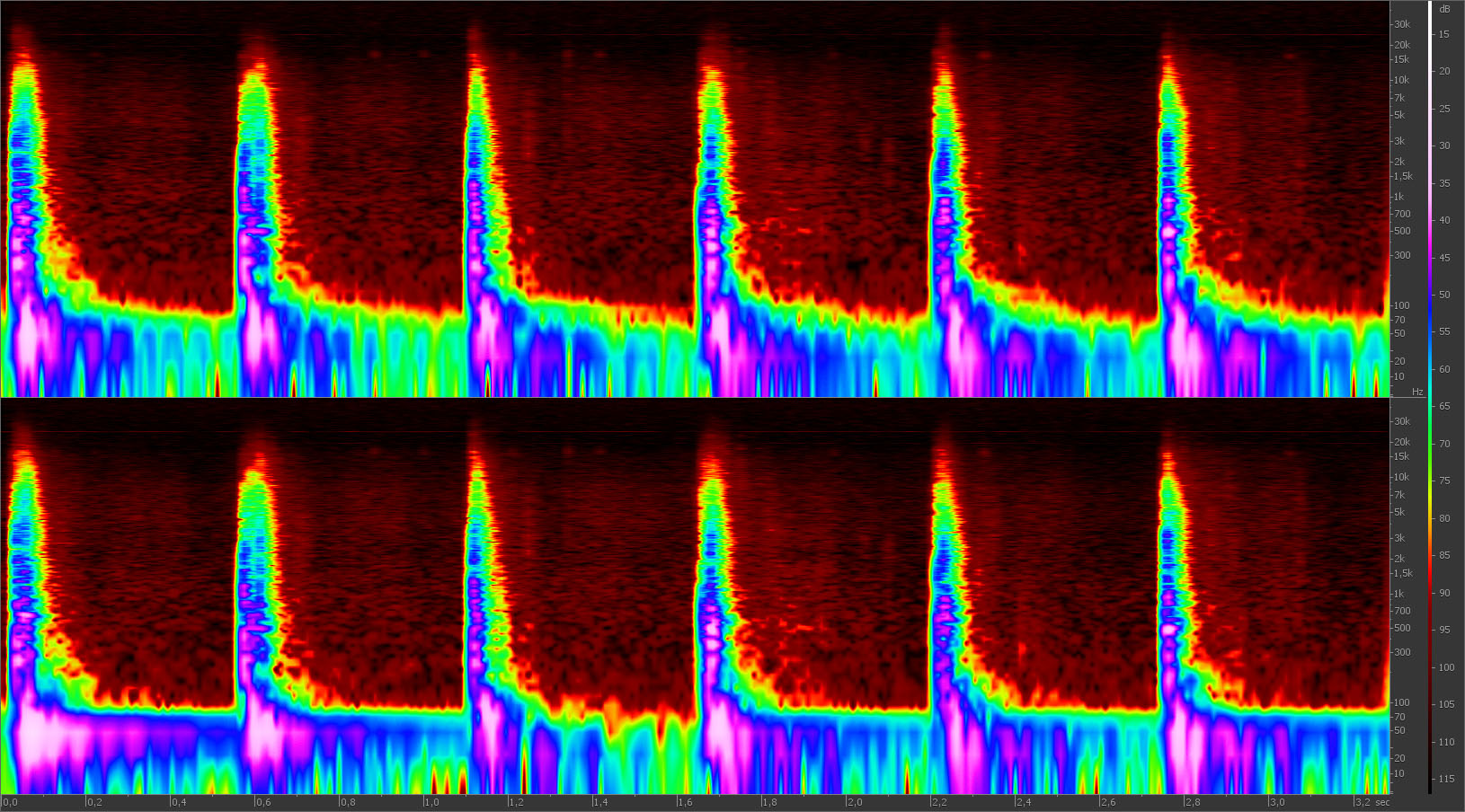This screenshot has width=1465, height=812.
Task: Click the 115 dB value at scale bottom
Action: pyautogui.click(x=1445, y=779)
